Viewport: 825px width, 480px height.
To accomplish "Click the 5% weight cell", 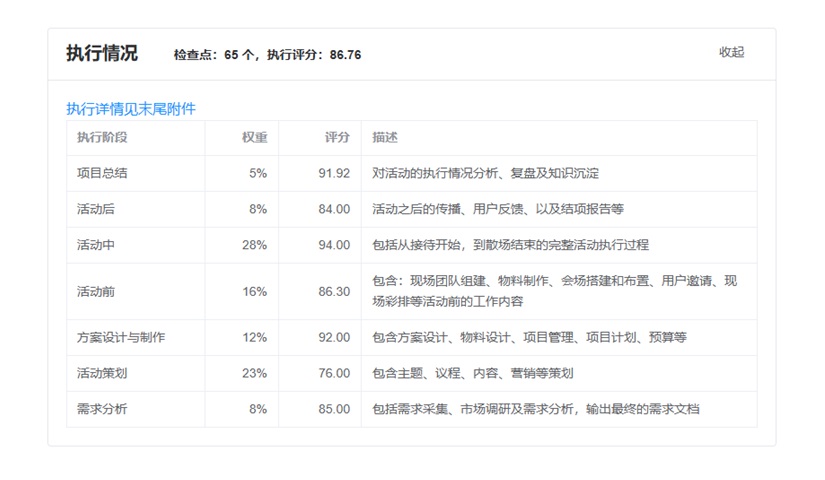I will [258, 173].
